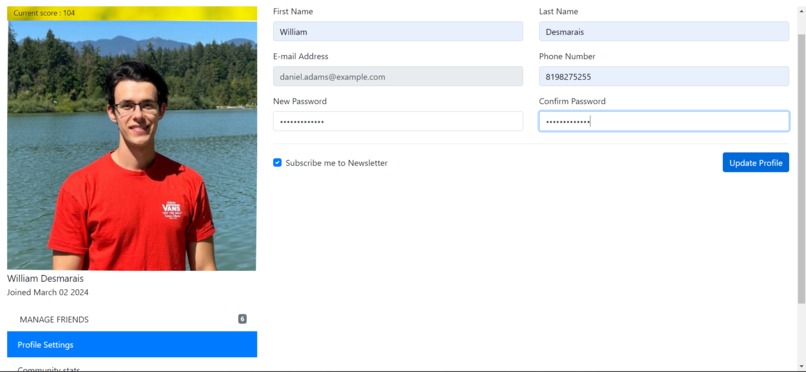Viewport: 806px width, 372px height.
Task: Click the First Name label
Action: pyautogui.click(x=293, y=11)
